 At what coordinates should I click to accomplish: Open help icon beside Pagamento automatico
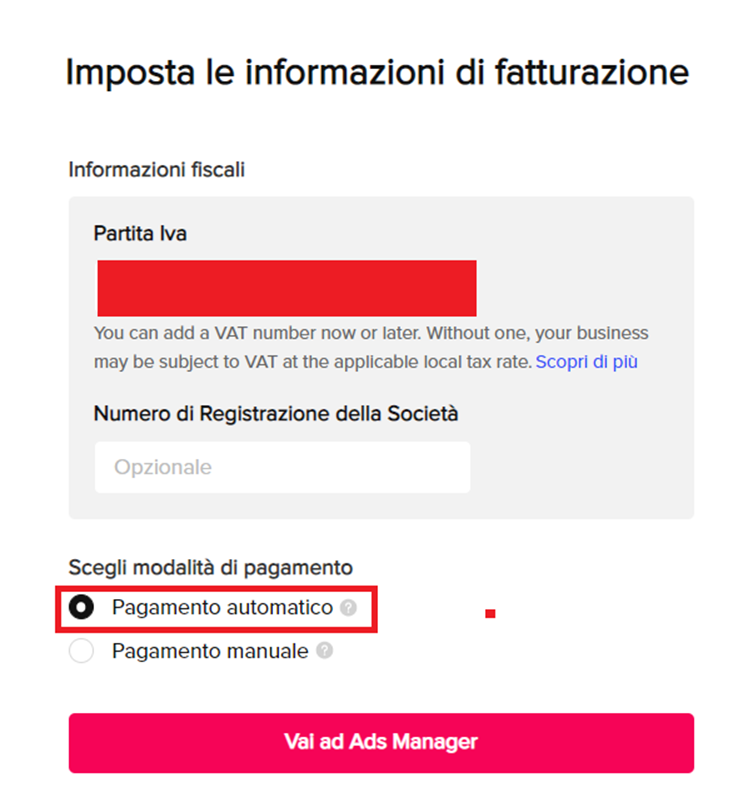click(x=348, y=607)
